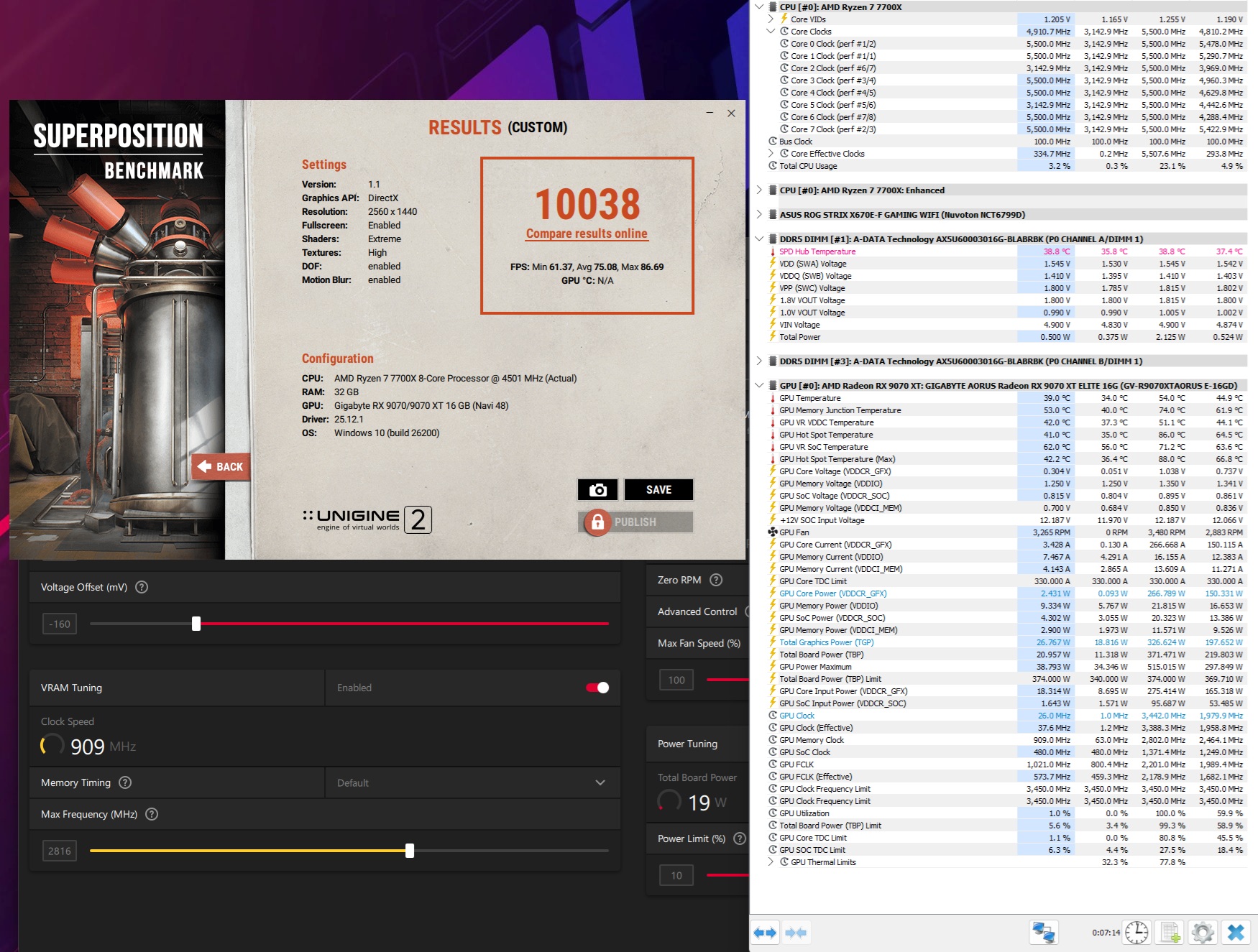Click the locked PUBLISH button
Viewport: 1258px width, 952px height.
point(635,522)
